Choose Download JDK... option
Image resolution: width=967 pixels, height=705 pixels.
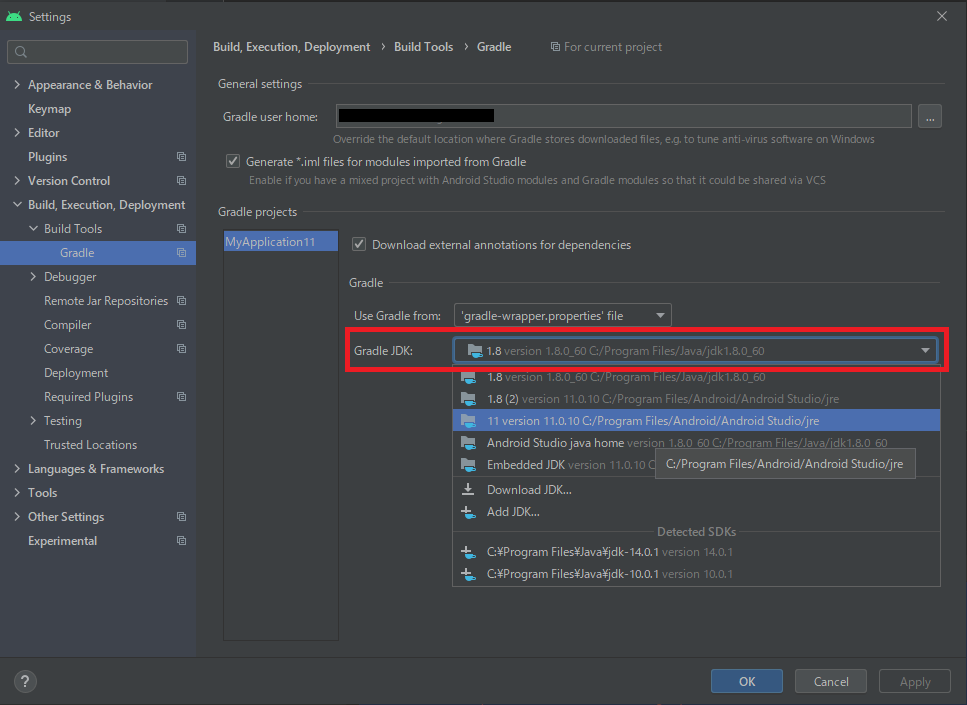696,490
